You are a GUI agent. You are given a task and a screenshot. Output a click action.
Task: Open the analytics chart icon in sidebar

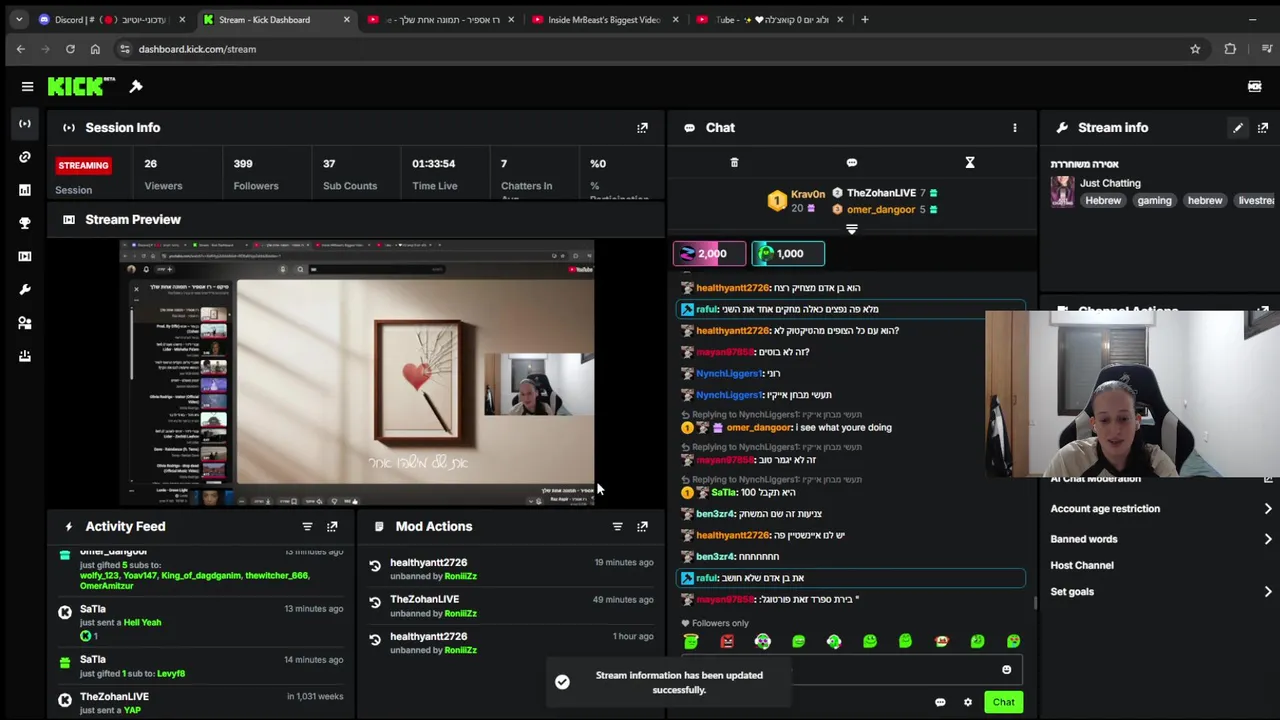[x=25, y=190]
